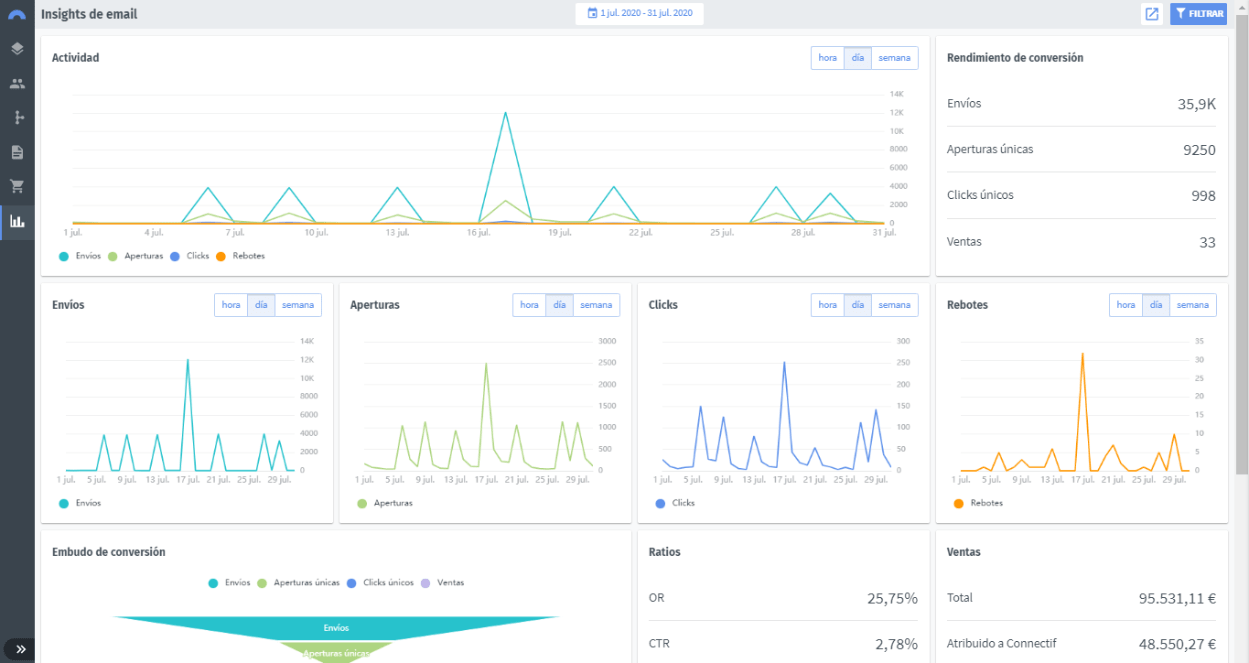This screenshot has height=663, width=1249.
Task: Open the date range picker 1 jul. 2020 - 31 jul. 2020
Action: pos(639,14)
